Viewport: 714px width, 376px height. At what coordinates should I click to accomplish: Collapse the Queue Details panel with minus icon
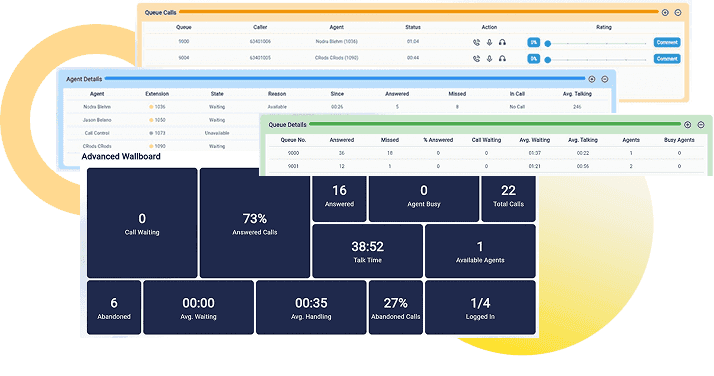(x=701, y=125)
